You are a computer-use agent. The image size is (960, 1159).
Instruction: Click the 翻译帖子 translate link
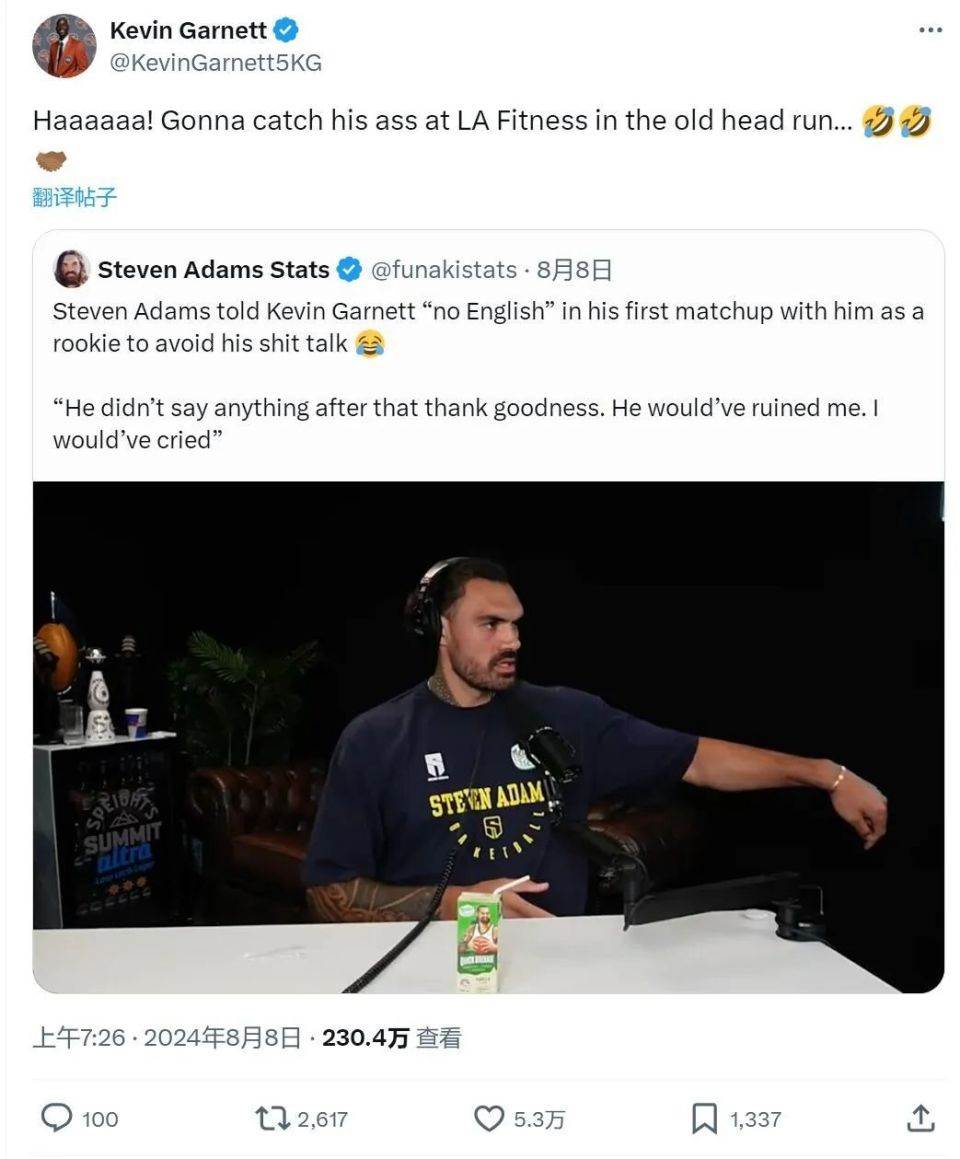click(x=75, y=197)
